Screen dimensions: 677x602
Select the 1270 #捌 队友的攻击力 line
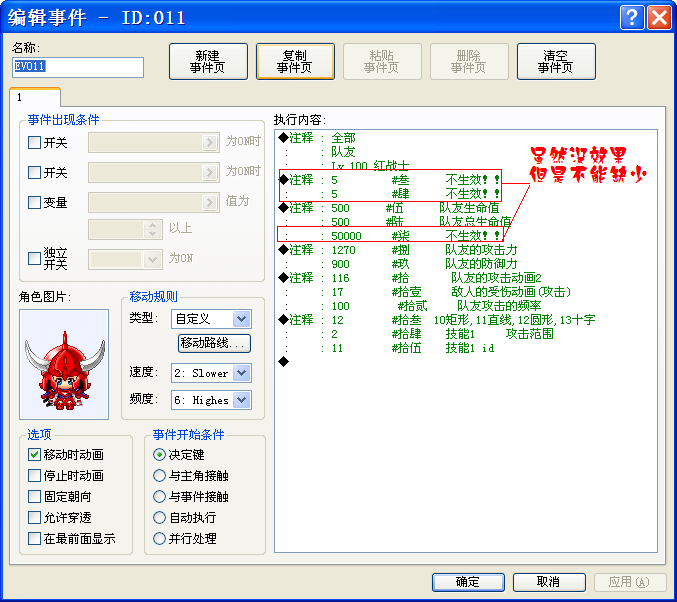[466, 250]
